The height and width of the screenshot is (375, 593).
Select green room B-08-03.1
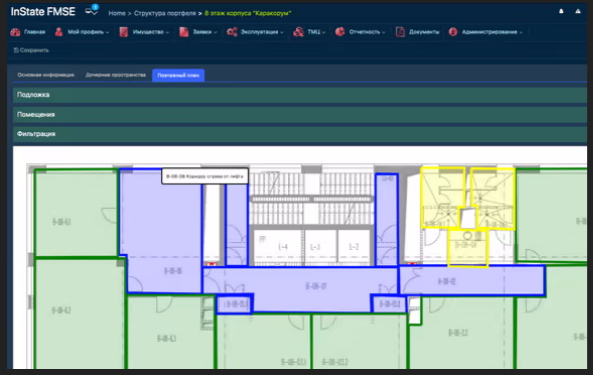pyautogui.click(x=264, y=341)
